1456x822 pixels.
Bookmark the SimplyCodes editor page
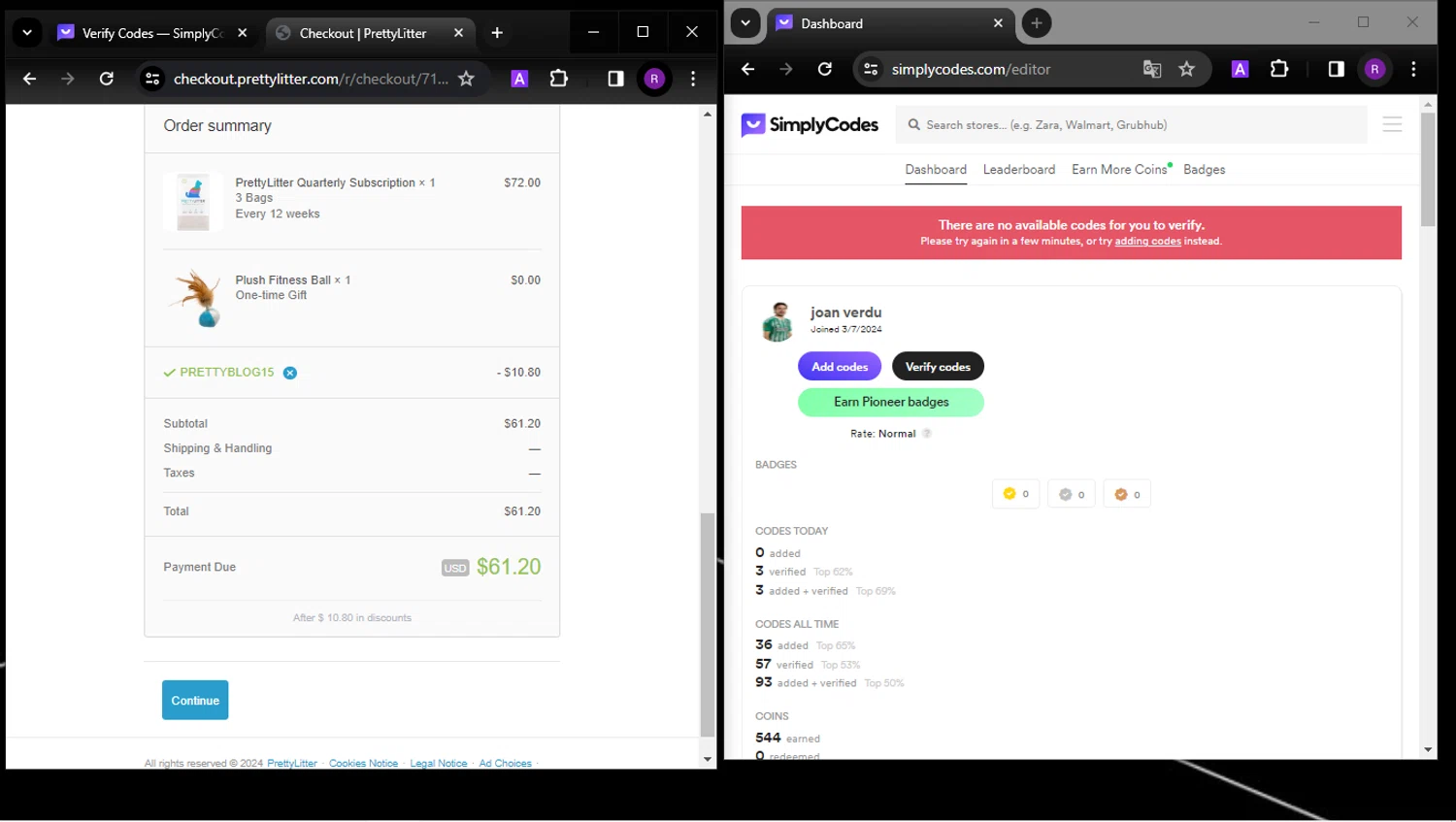[x=1186, y=69]
